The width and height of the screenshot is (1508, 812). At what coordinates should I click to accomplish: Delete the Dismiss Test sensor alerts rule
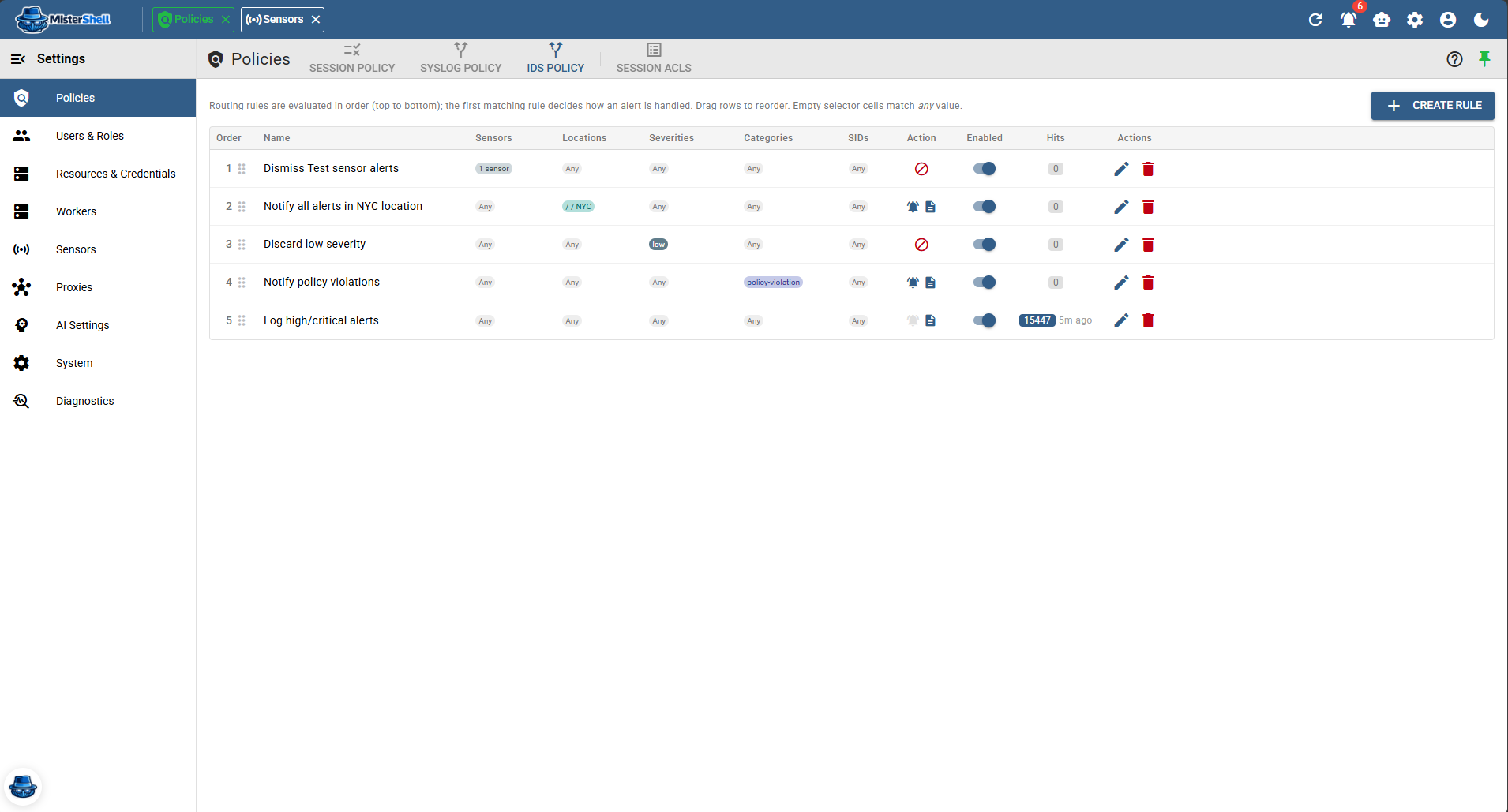click(x=1148, y=169)
